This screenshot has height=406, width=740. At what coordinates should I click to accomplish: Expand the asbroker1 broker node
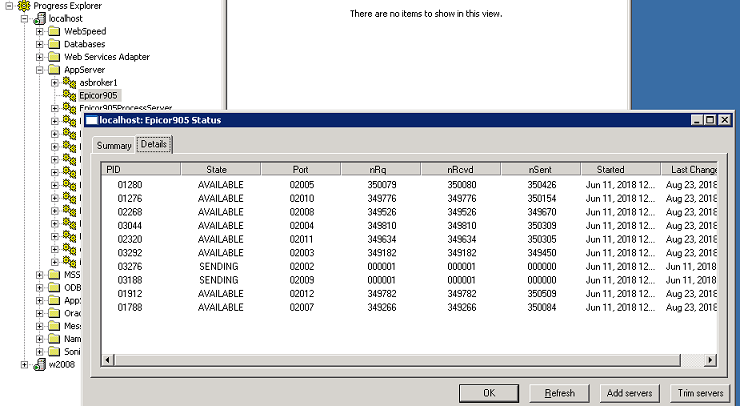click(55, 83)
